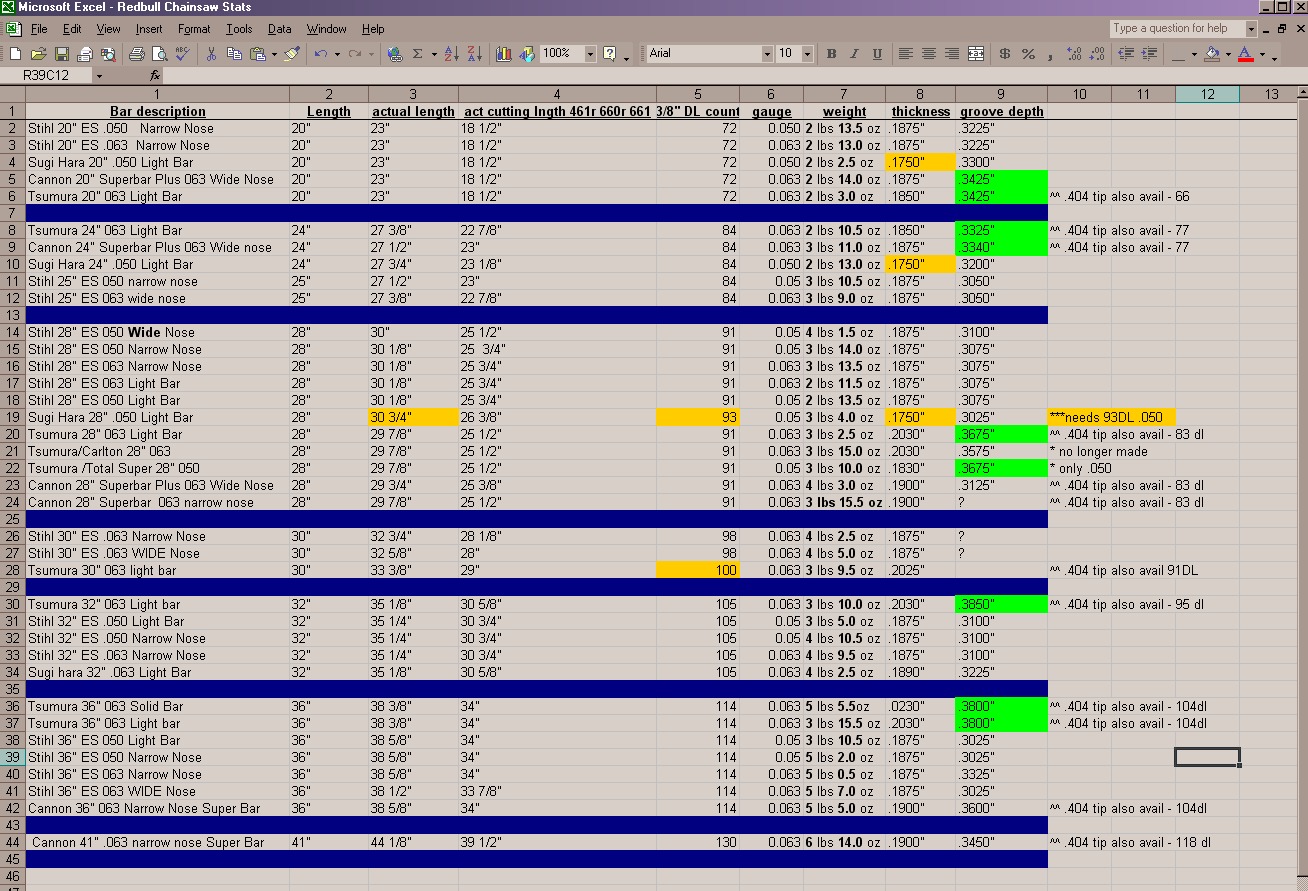Viewport: 1308px width, 891px height.
Task: Click the AutoSum sigma icon
Action: pyautogui.click(x=418, y=54)
